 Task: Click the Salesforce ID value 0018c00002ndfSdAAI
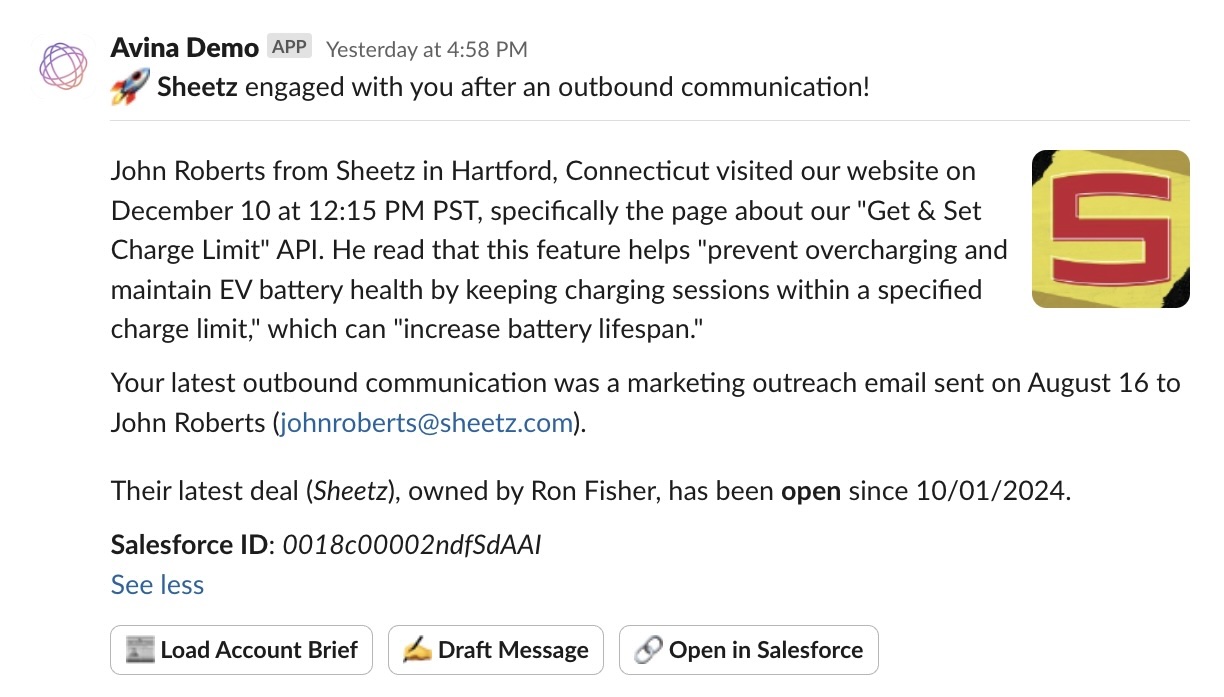(x=412, y=545)
